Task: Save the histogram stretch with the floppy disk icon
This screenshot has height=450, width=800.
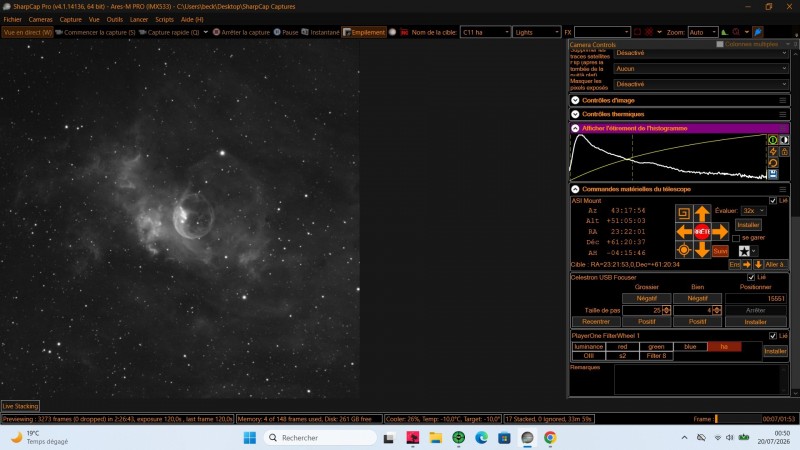Action: (x=773, y=174)
